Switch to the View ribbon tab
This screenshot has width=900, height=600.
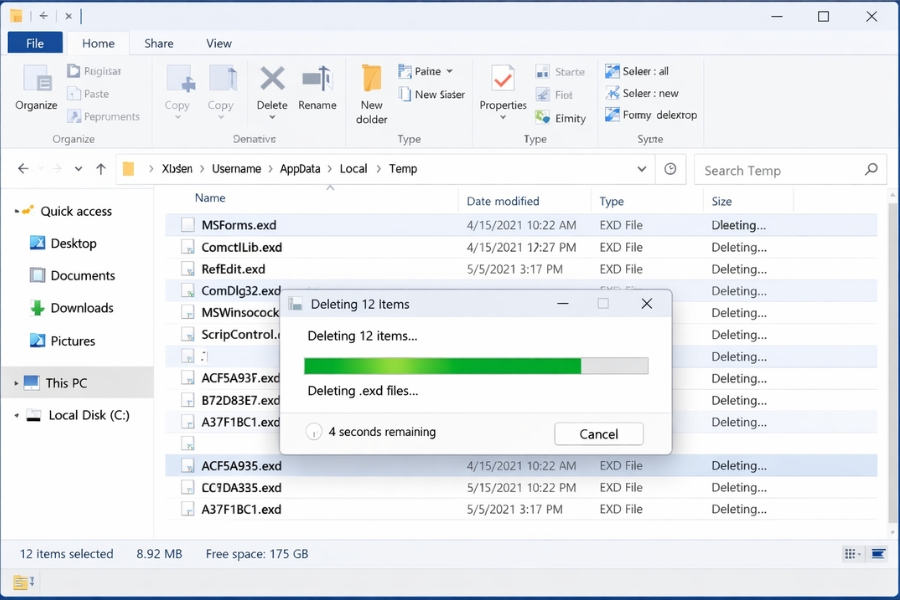tap(218, 43)
